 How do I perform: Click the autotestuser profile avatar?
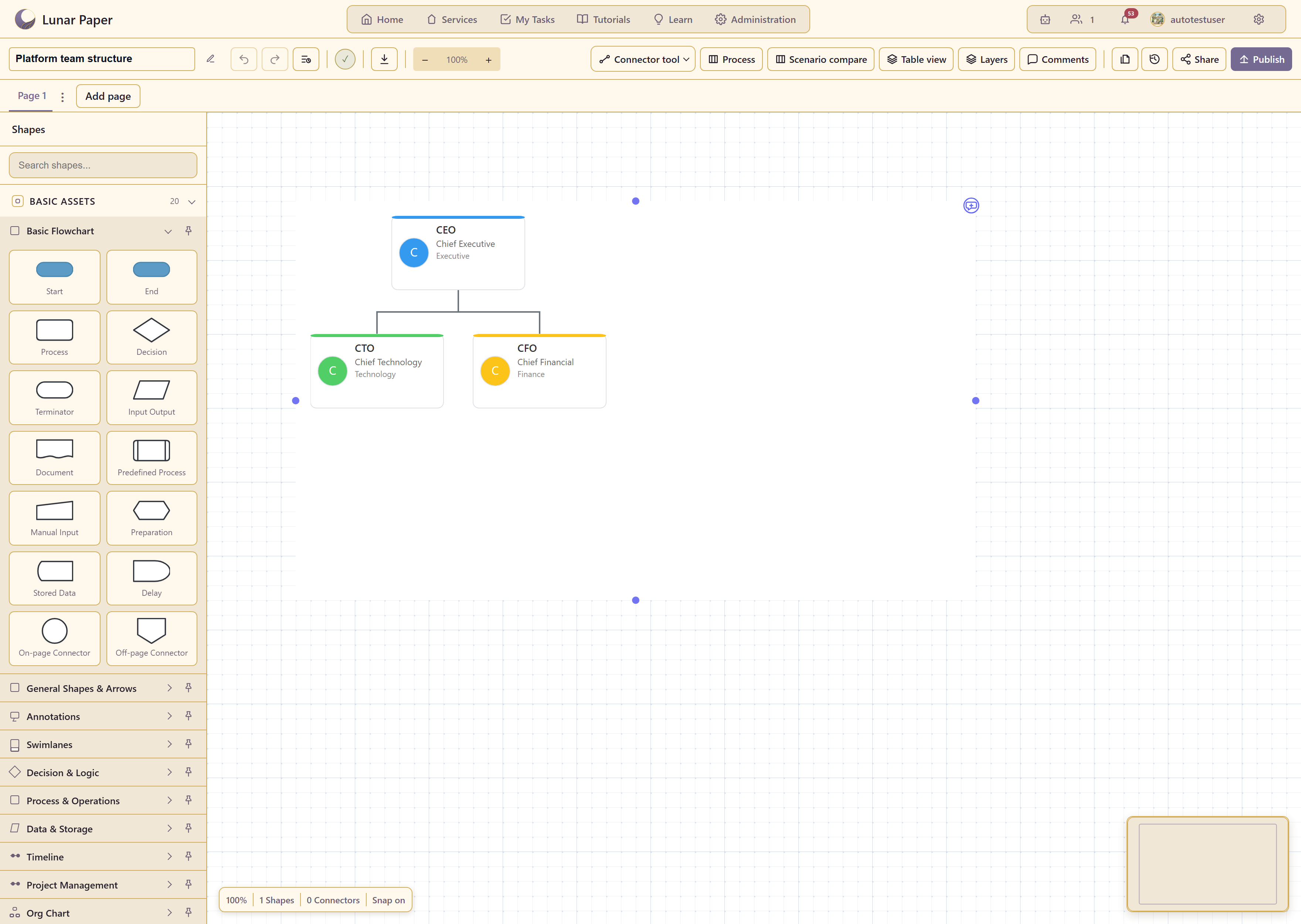coord(1157,19)
